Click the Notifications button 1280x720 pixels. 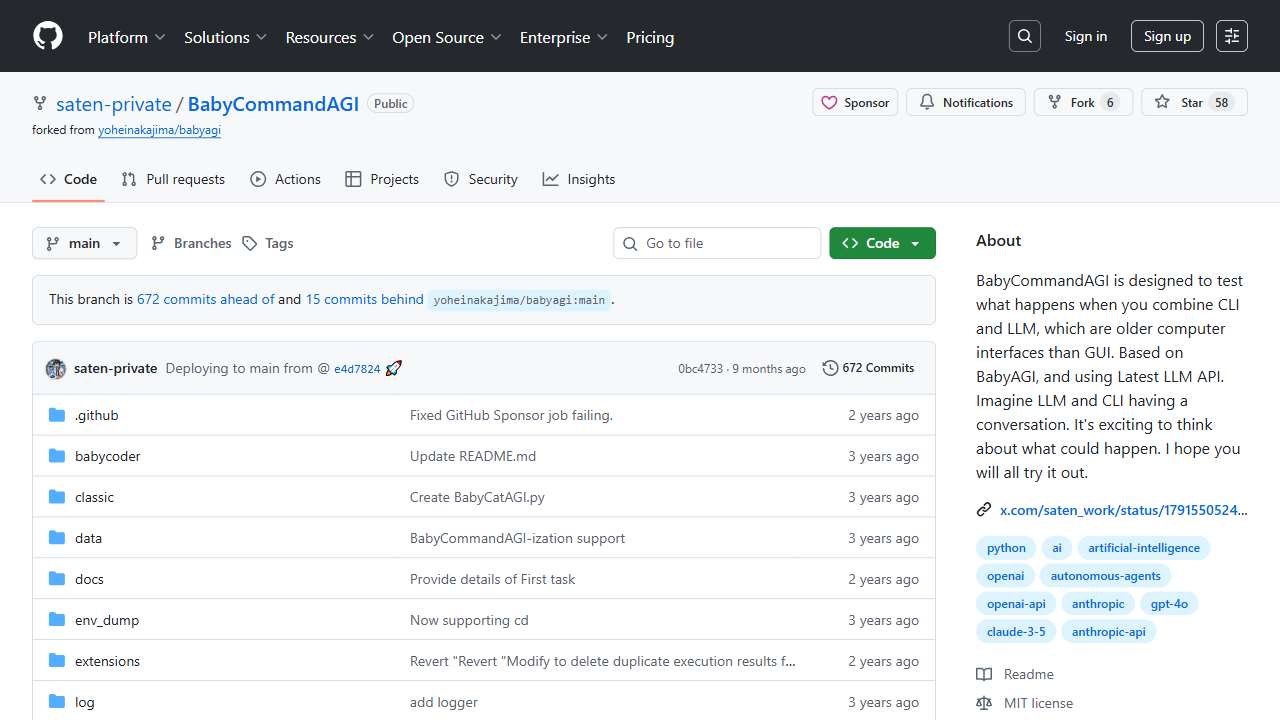tap(966, 103)
